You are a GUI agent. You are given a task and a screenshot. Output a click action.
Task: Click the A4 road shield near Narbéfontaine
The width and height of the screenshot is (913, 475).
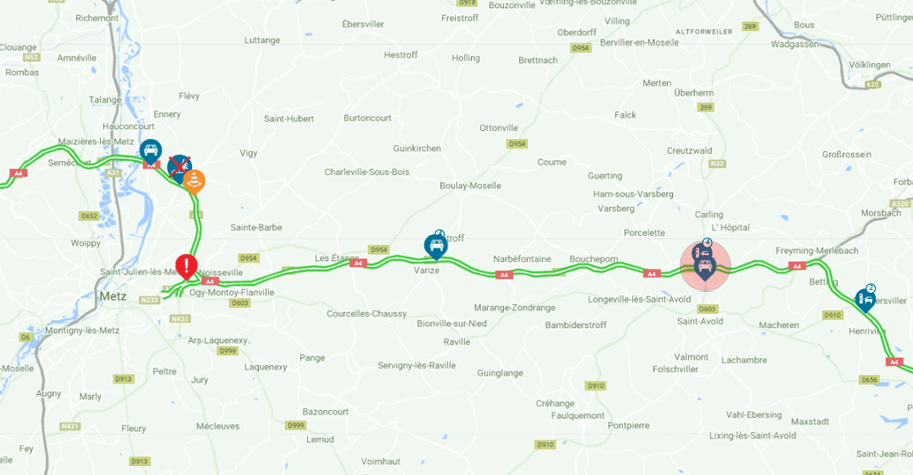[x=504, y=275]
